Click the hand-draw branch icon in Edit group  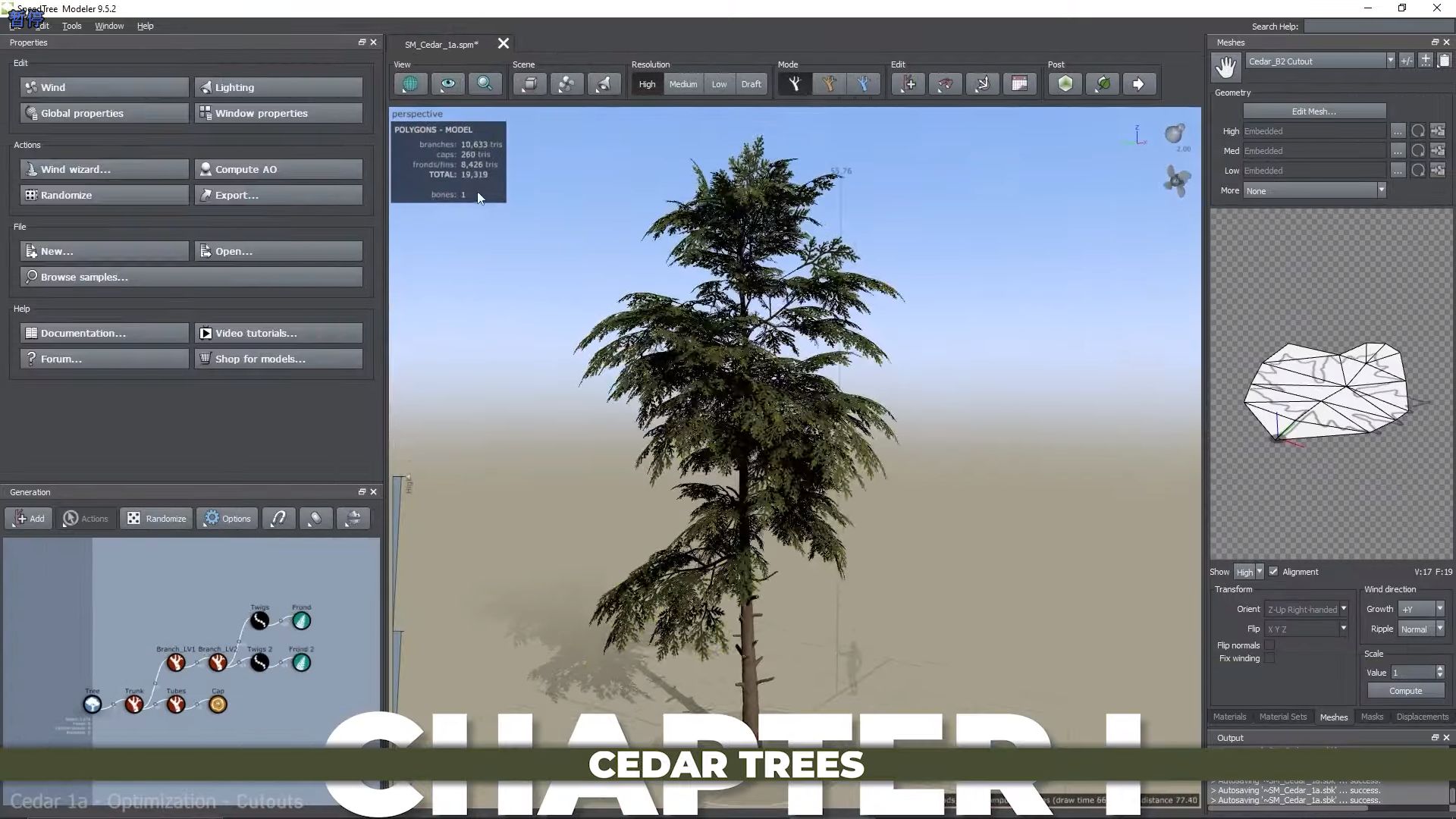click(983, 84)
